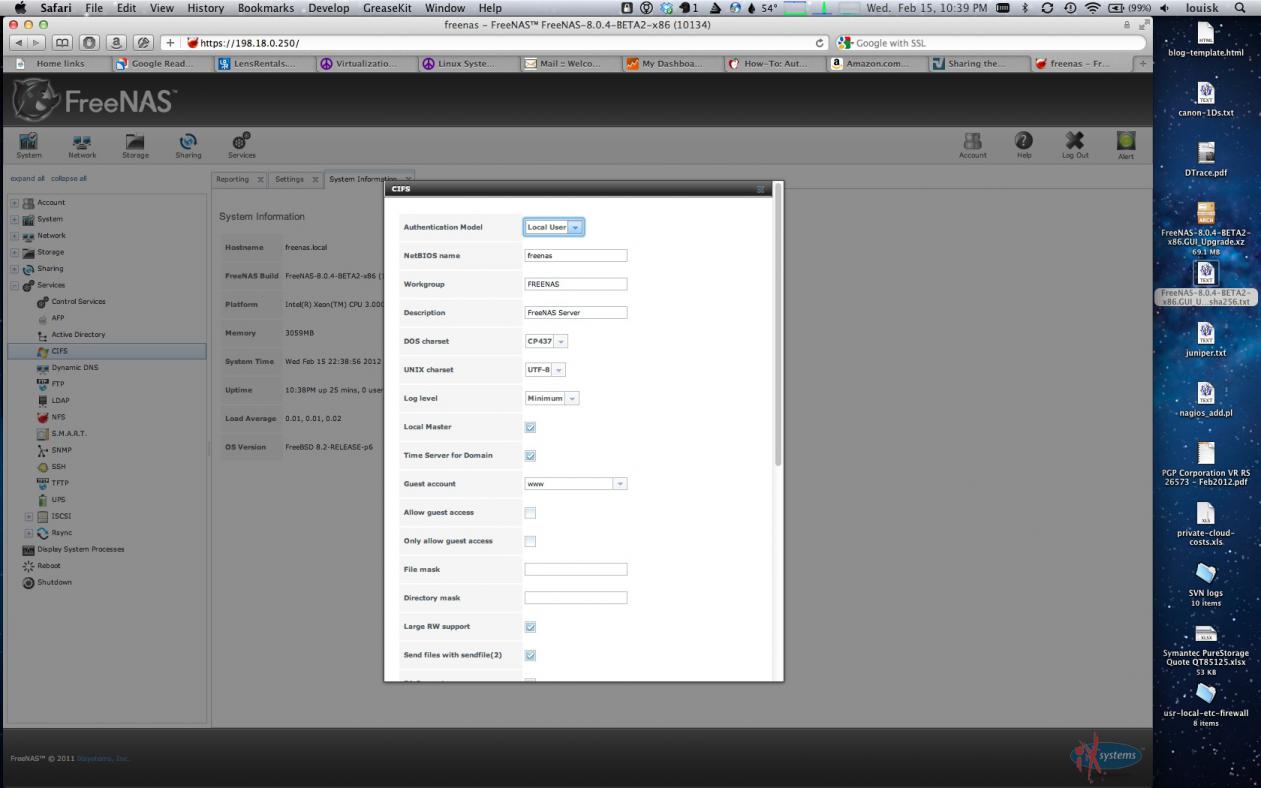Open the Account toolbar icon

click(972, 145)
